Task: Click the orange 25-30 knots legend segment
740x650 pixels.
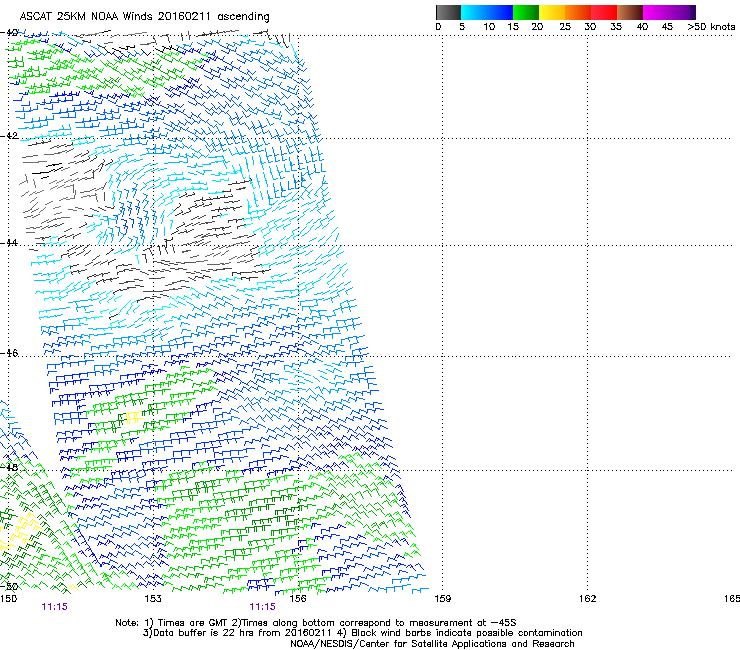Action: pyautogui.click(x=578, y=12)
